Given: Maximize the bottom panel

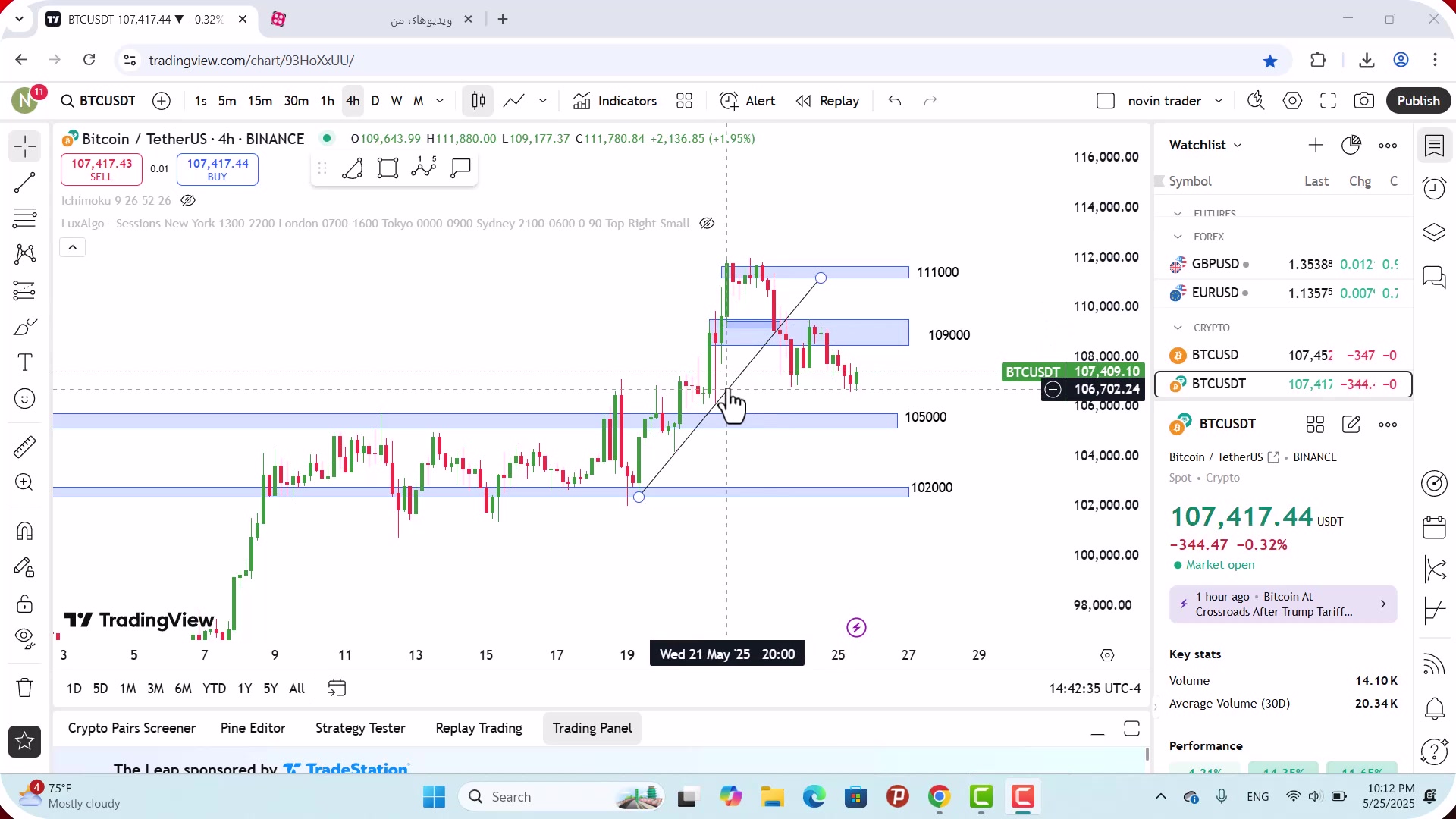Looking at the screenshot, I should pyautogui.click(x=1131, y=729).
